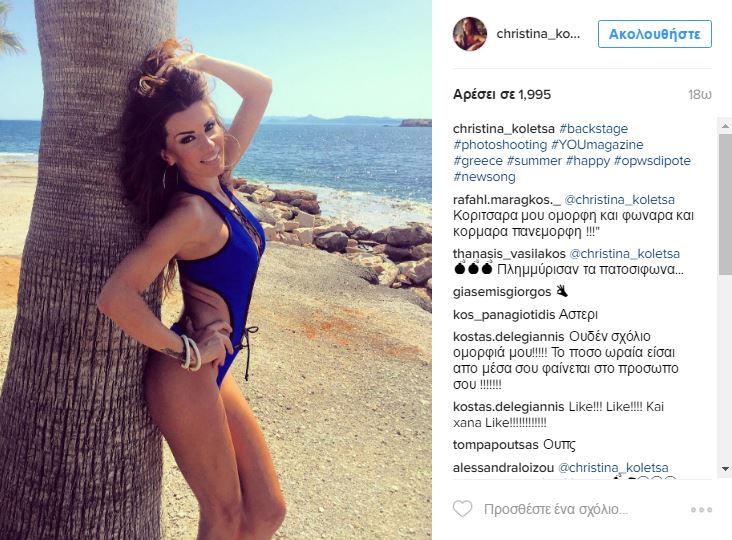
Task: Click the heart like icon
Action: tap(463, 509)
